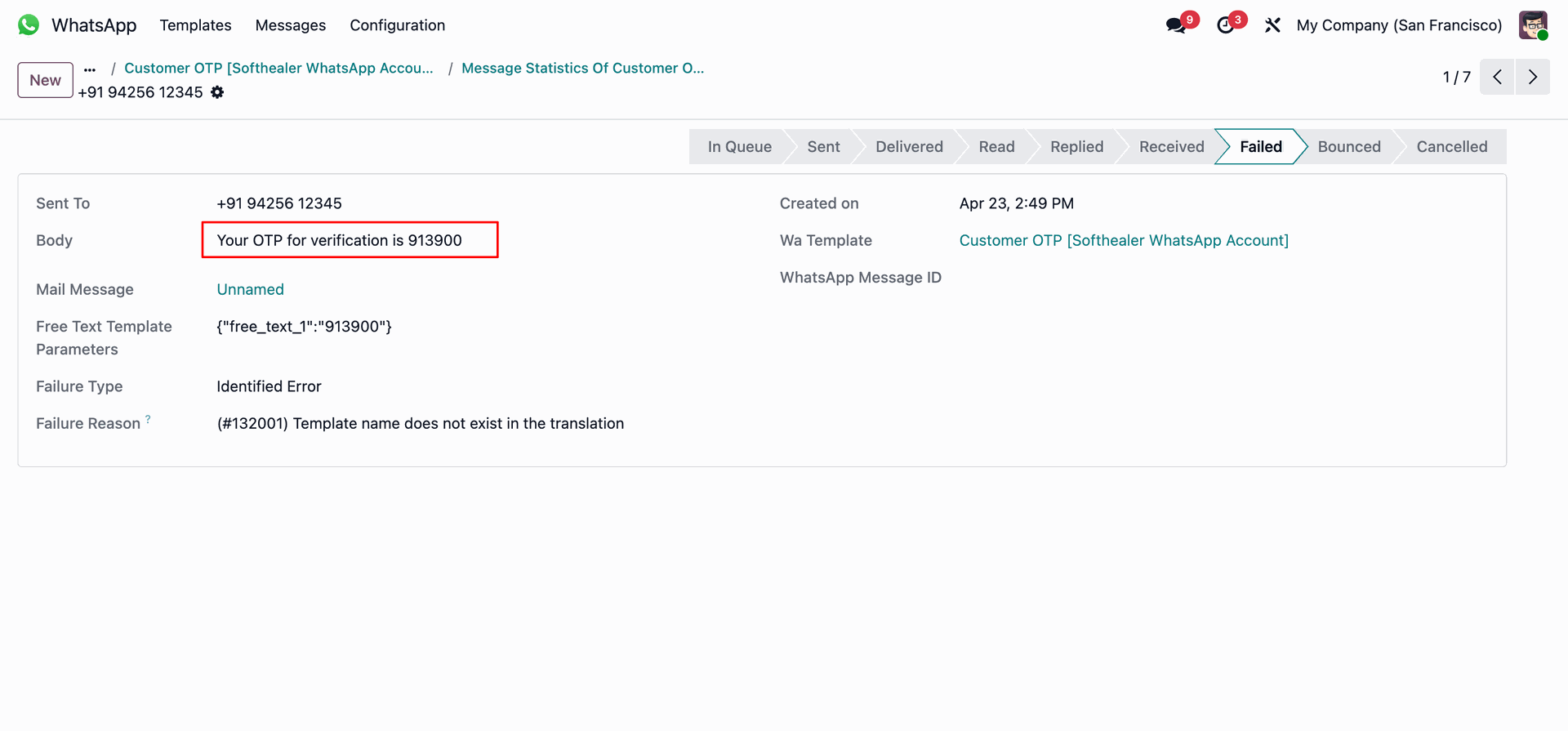Expand the breadcrumb ellipsis
Image resolution: width=1568 pixels, height=731 pixels.
[90, 69]
